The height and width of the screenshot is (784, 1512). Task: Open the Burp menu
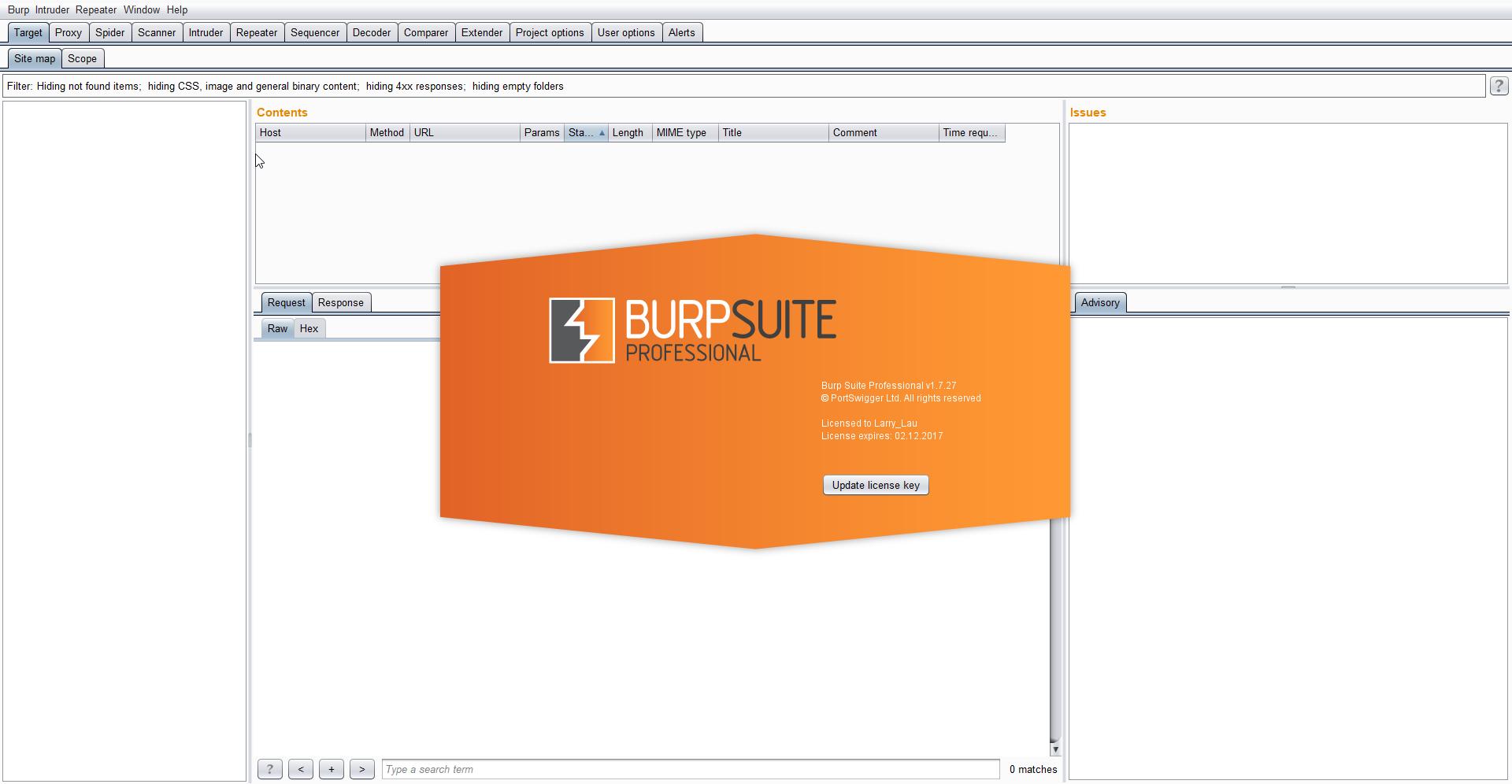(x=18, y=10)
